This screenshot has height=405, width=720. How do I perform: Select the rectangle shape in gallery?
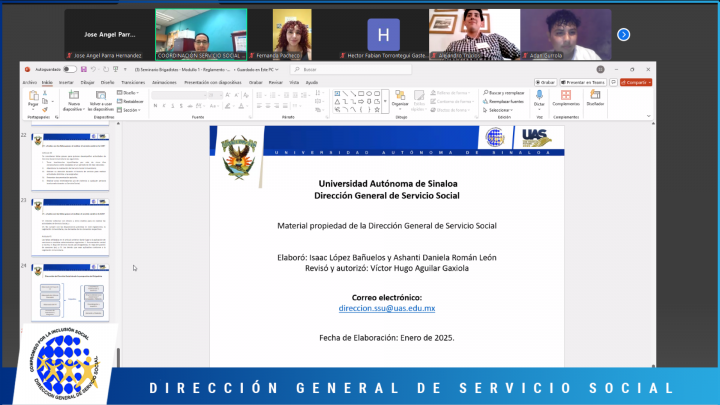point(361,93)
